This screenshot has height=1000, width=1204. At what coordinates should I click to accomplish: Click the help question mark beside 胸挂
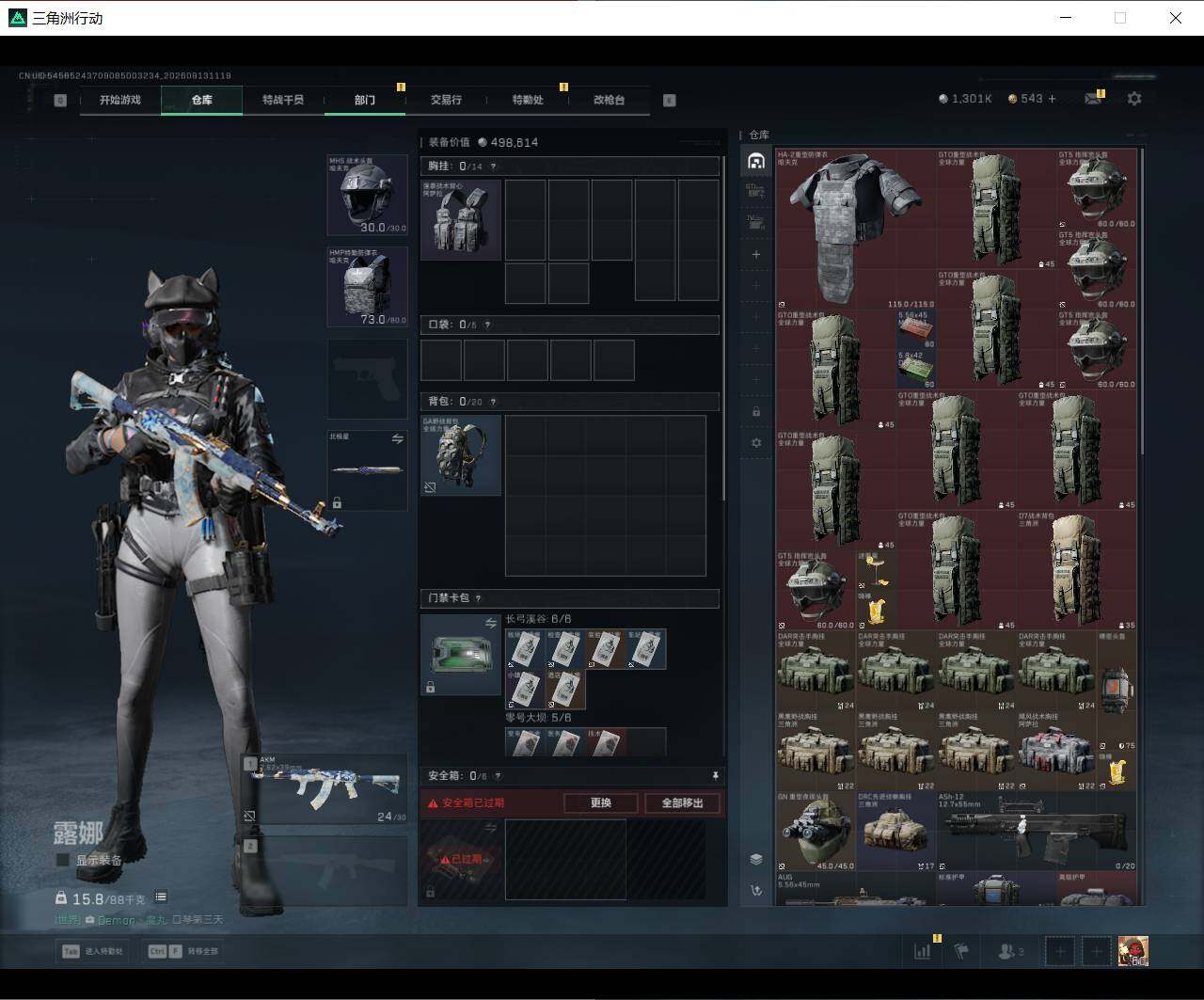point(493,167)
